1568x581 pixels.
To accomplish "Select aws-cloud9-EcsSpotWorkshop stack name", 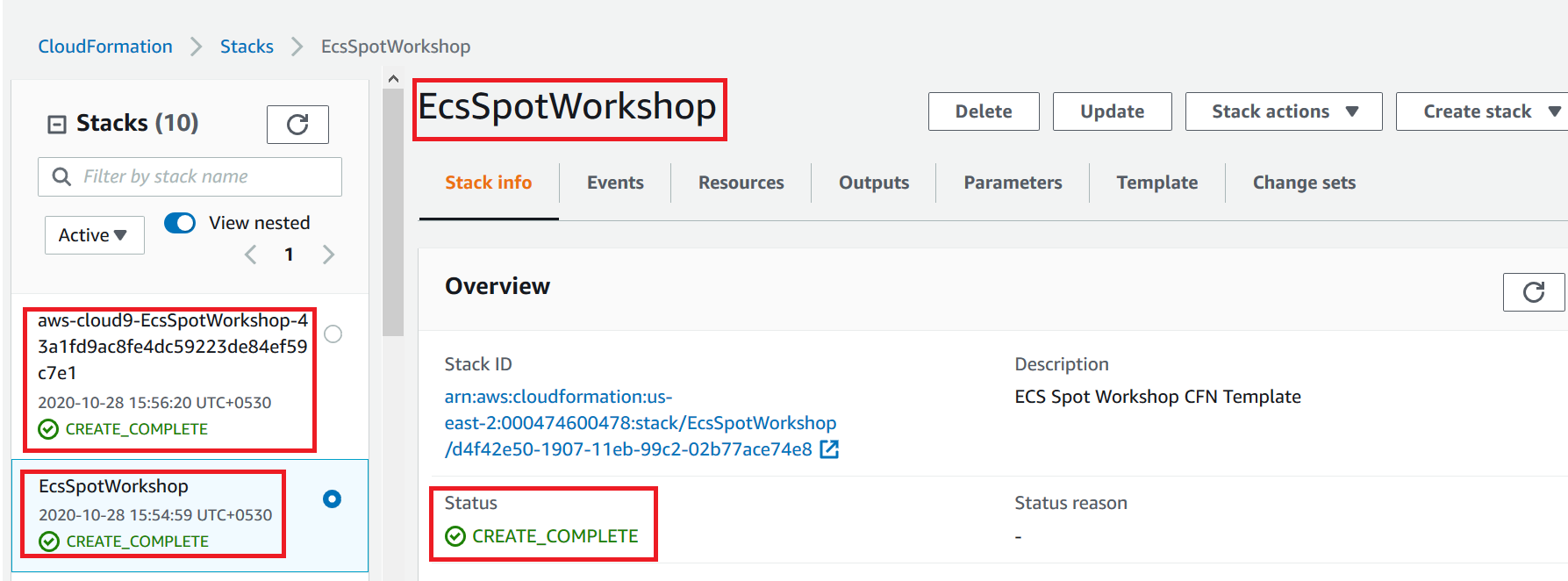I will click(x=173, y=347).
